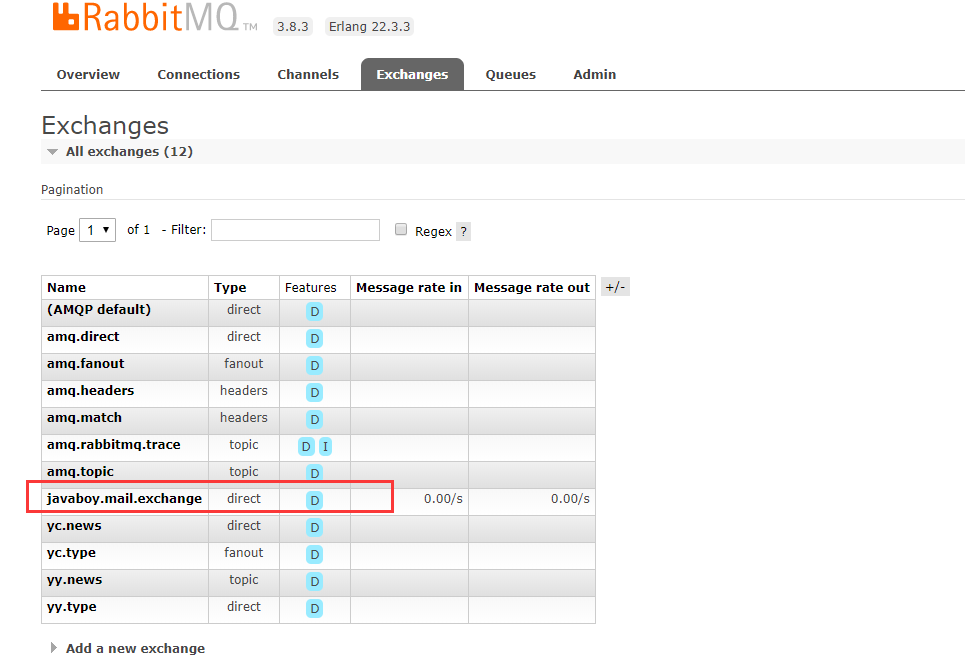
Task: Click the D feature badge for yy.news
Action: coord(314,581)
